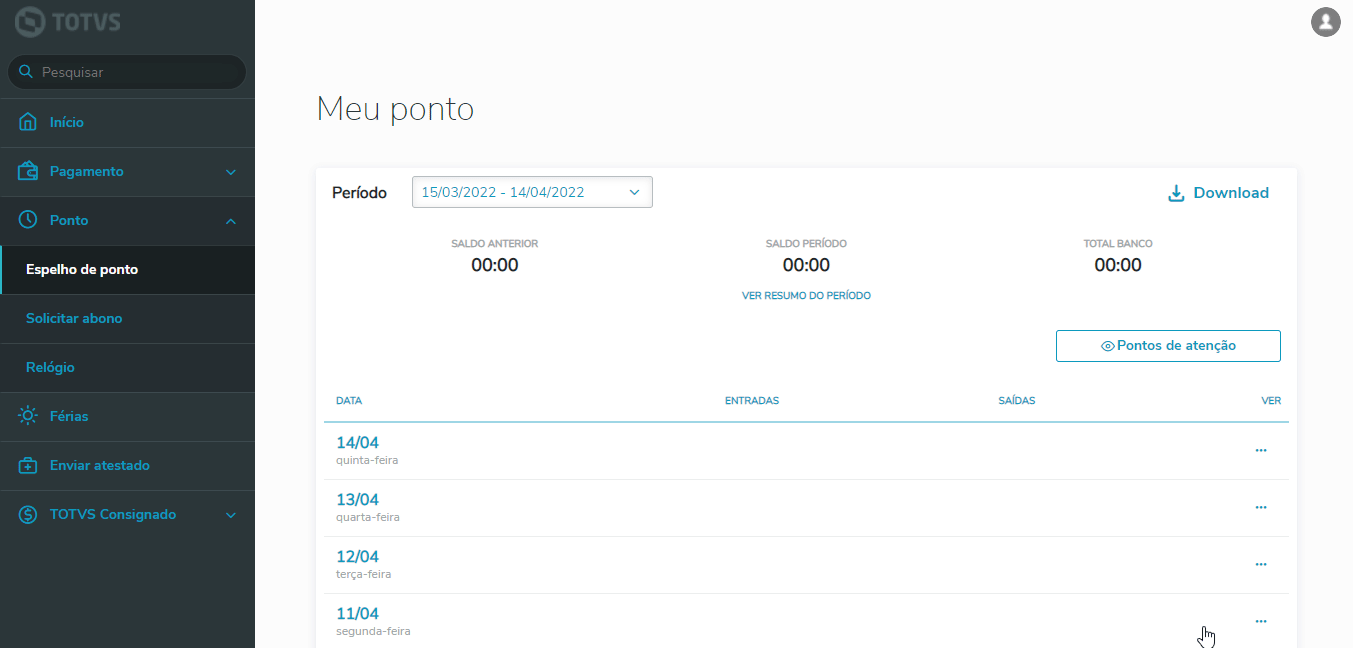1353x648 pixels.
Task: Select the 13/04 date row
Action: [x=806, y=508]
